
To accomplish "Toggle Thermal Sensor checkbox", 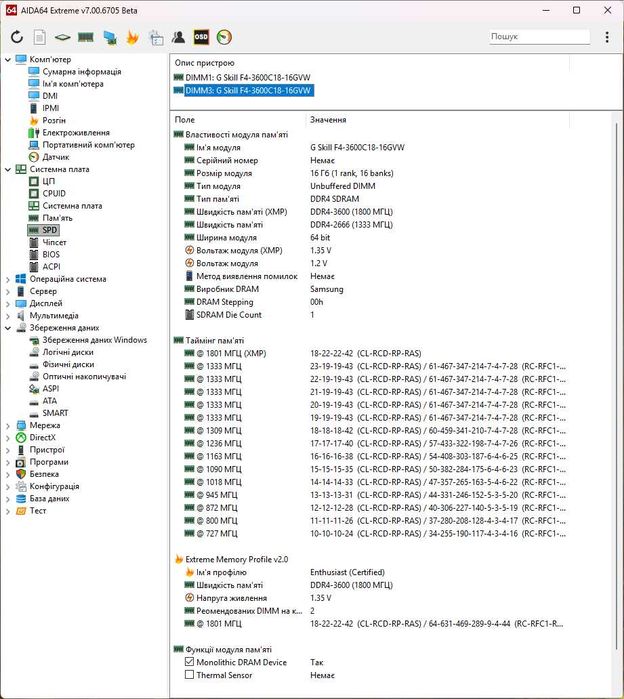I will click(189, 675).
